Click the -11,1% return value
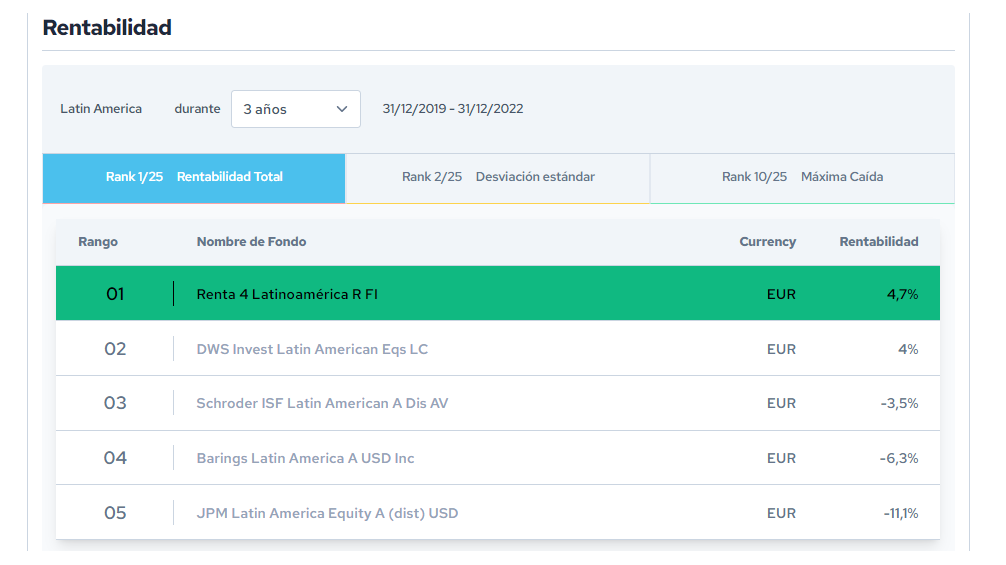 tap(900, 513)
